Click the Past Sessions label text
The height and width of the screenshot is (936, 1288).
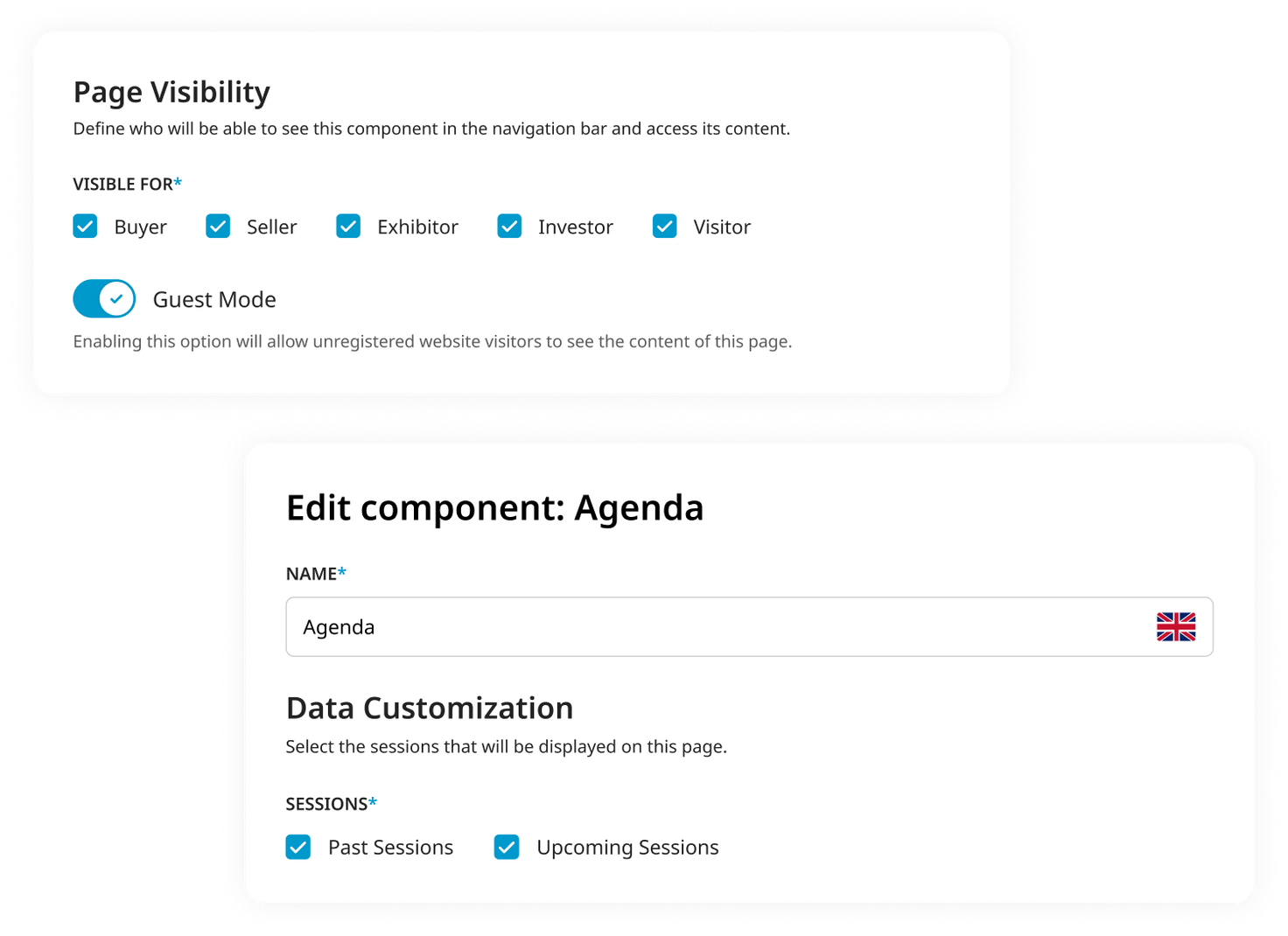390,848
